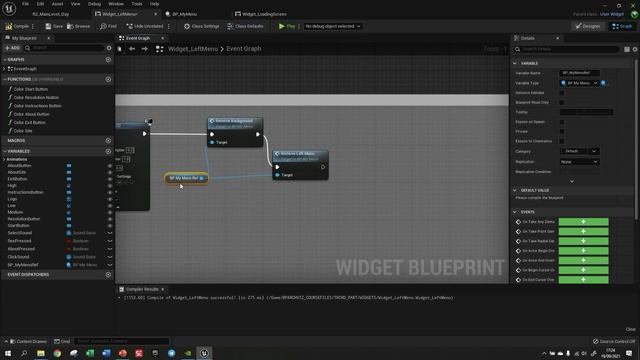640x360 pixels.
Task: Add new event dispatcher with plus icon
Action: pyautogui.click(x=108, y=275)
